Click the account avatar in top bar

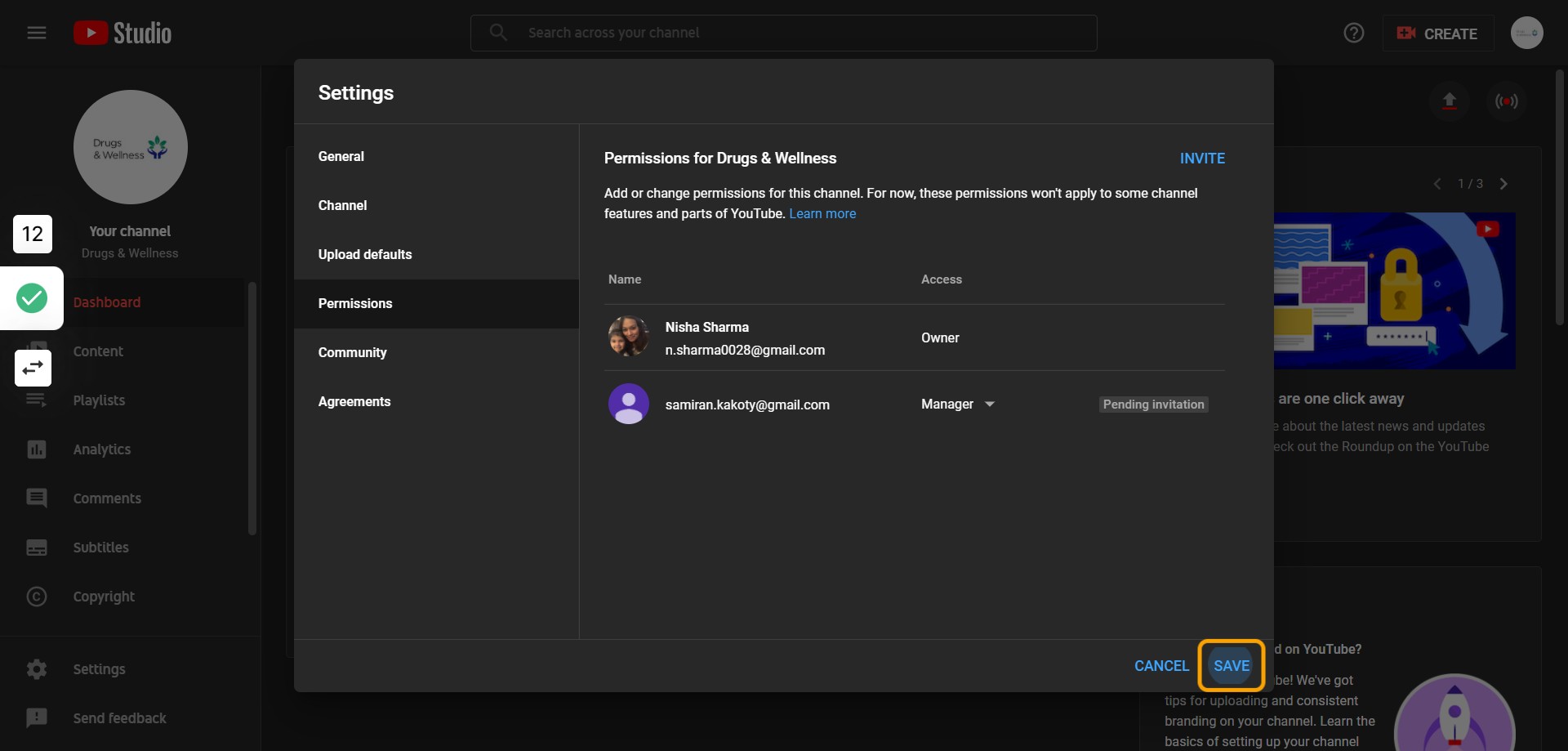[x=1526, y=33]
